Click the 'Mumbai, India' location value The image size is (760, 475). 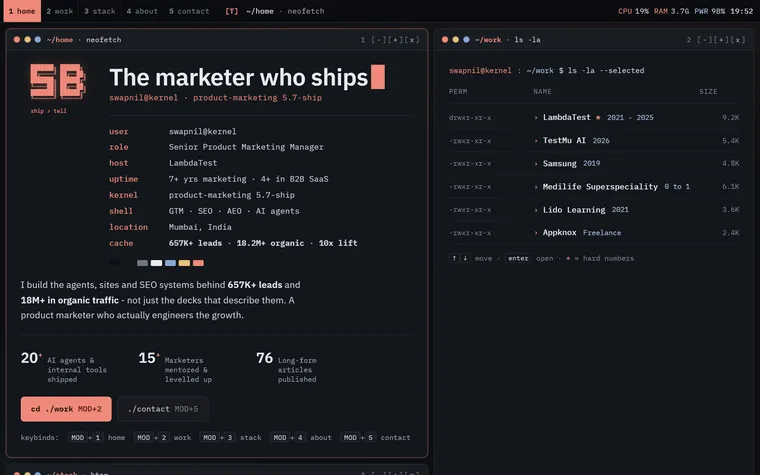coord(200,227)
